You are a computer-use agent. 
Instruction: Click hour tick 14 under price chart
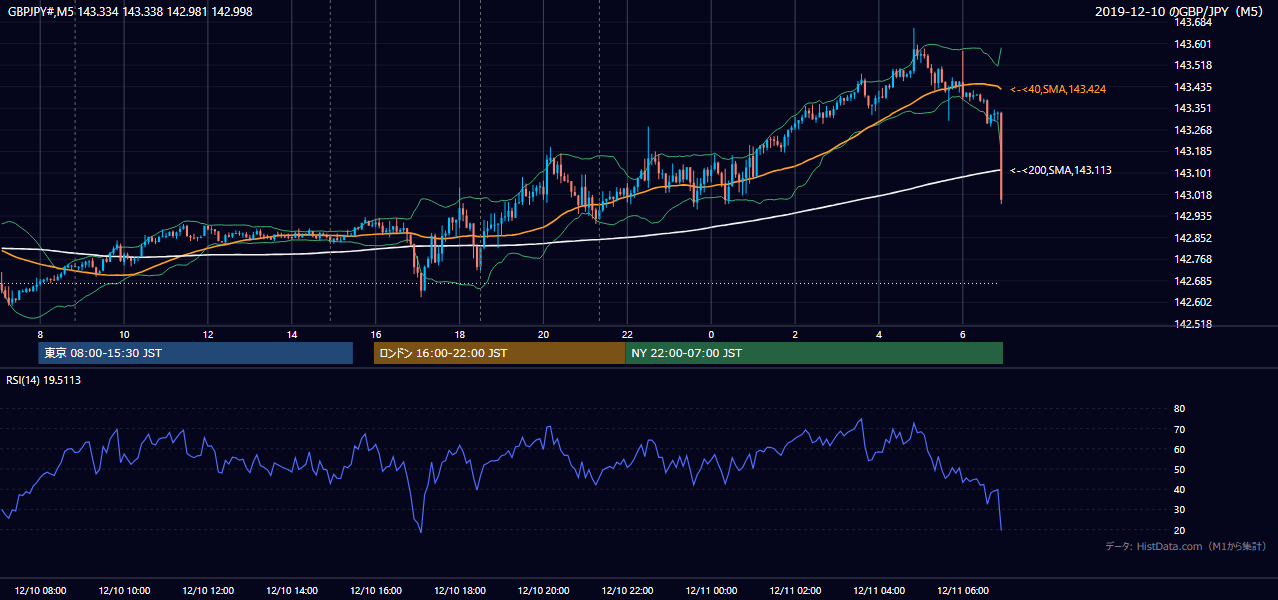pos(292,334)
